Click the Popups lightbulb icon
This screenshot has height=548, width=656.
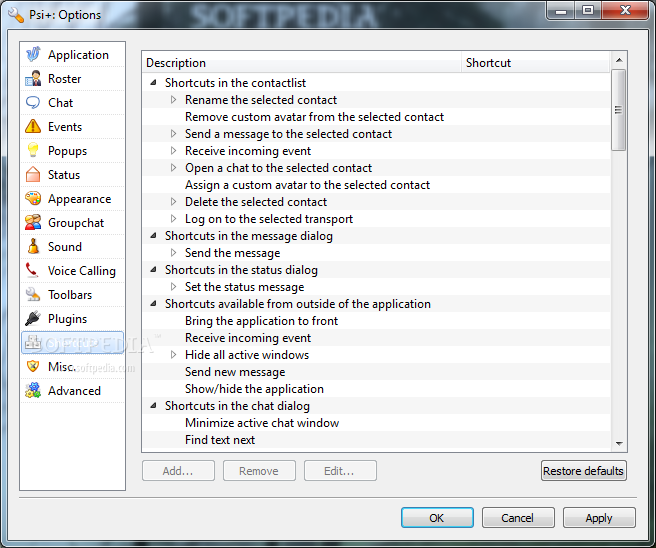33,151
